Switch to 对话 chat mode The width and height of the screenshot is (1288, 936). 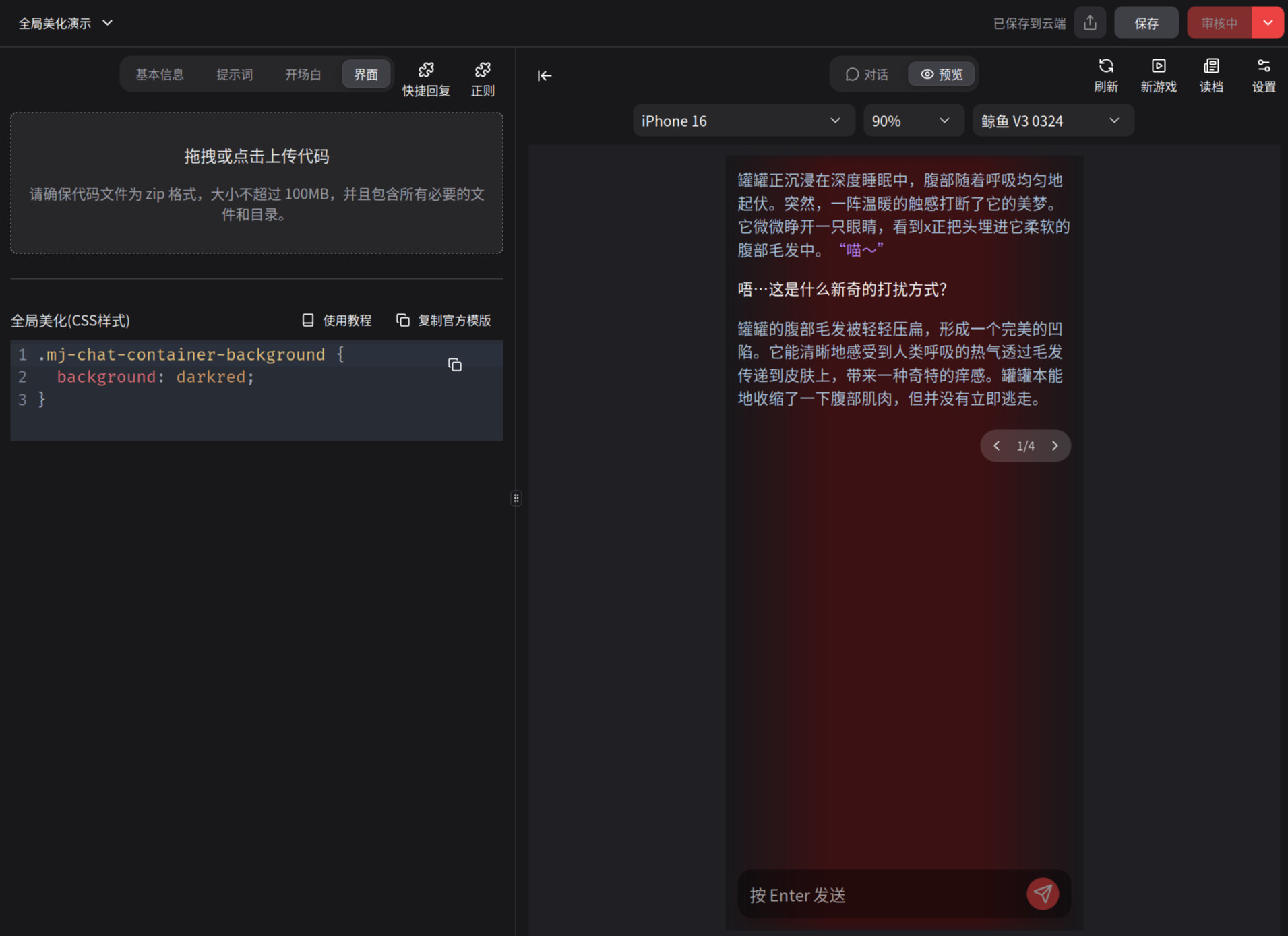point(867,74)
